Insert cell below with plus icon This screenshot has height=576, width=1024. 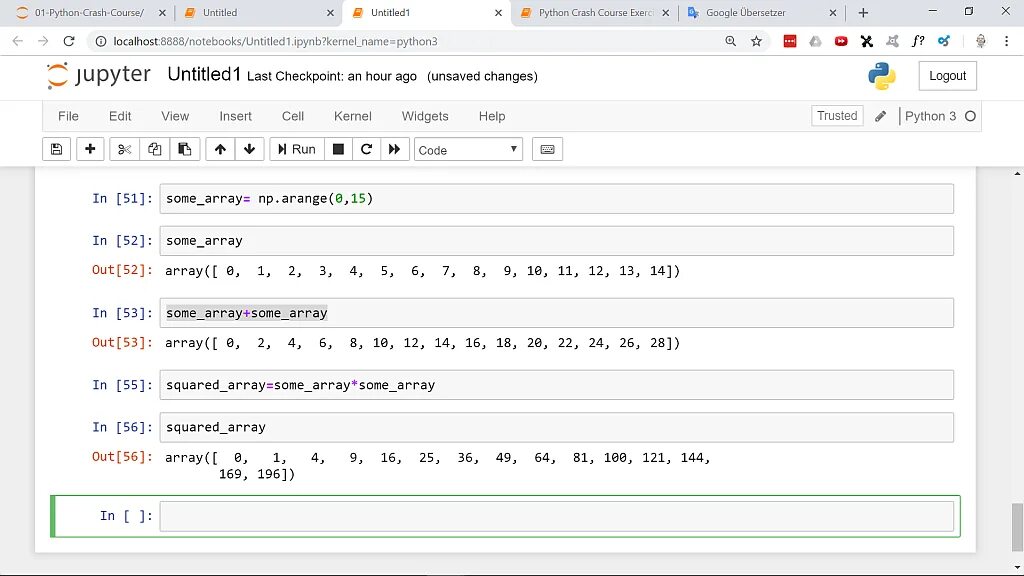click(90, 150)
